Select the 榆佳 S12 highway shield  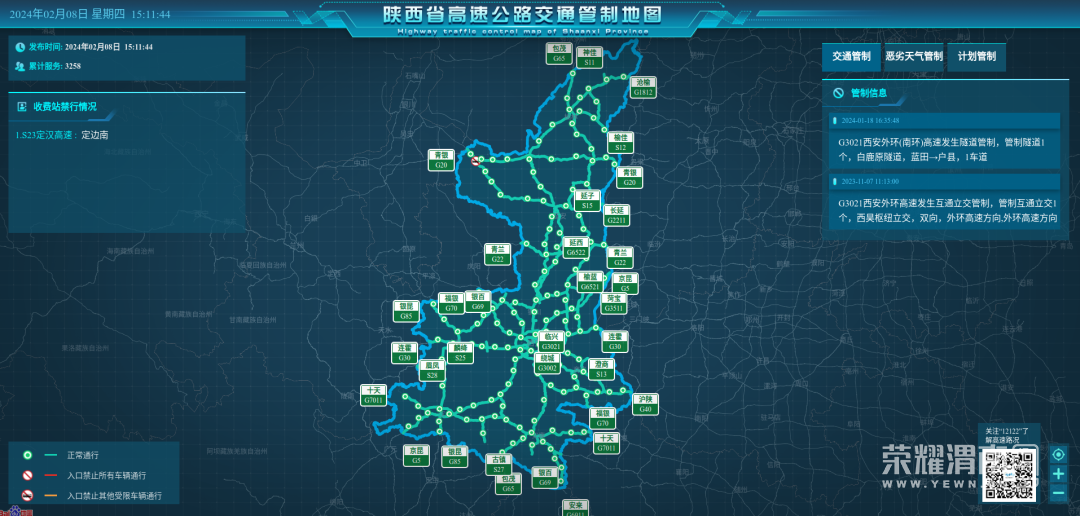[x=620, y=143]
